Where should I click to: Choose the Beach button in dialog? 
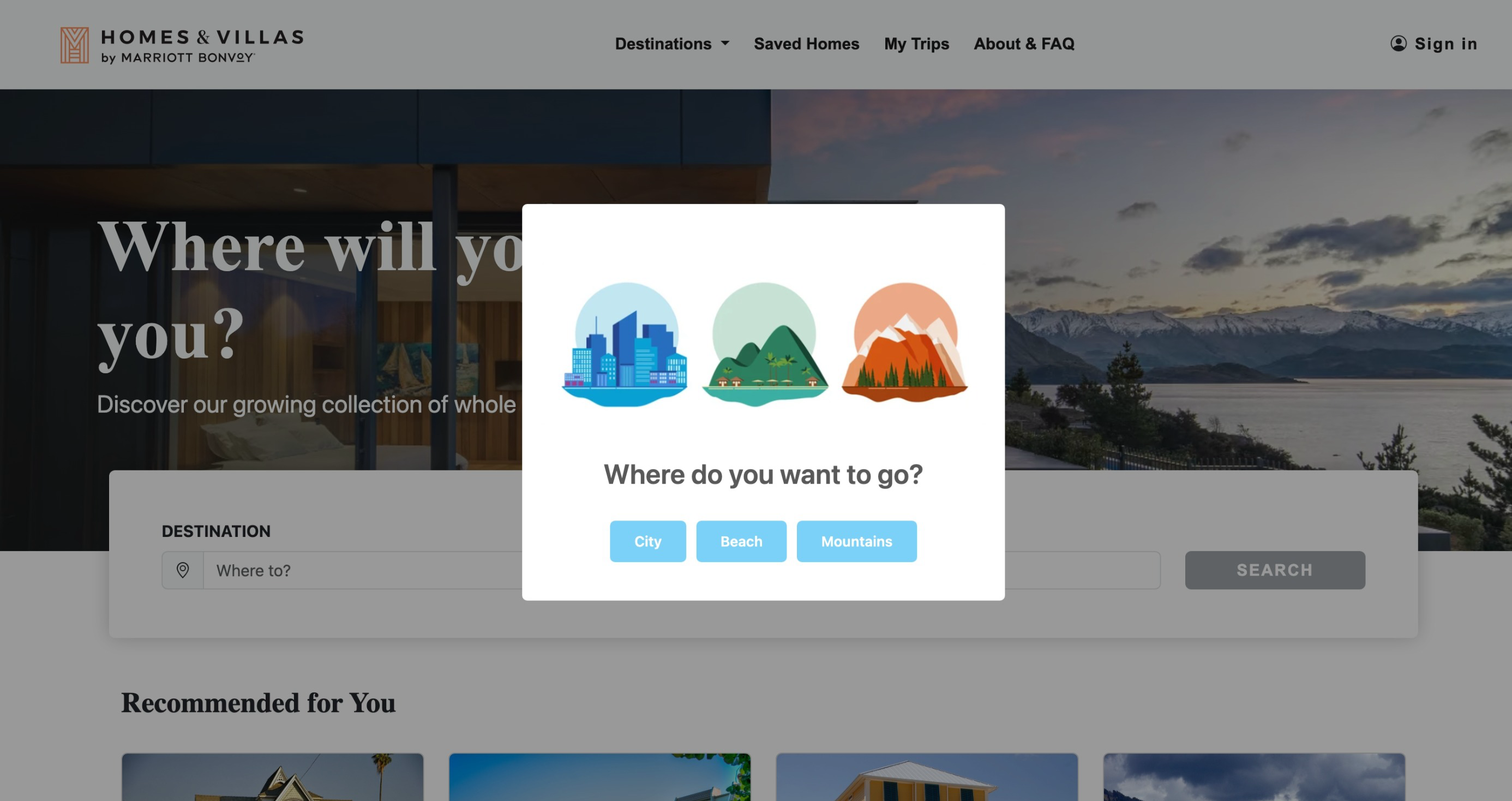coord(741,541)
